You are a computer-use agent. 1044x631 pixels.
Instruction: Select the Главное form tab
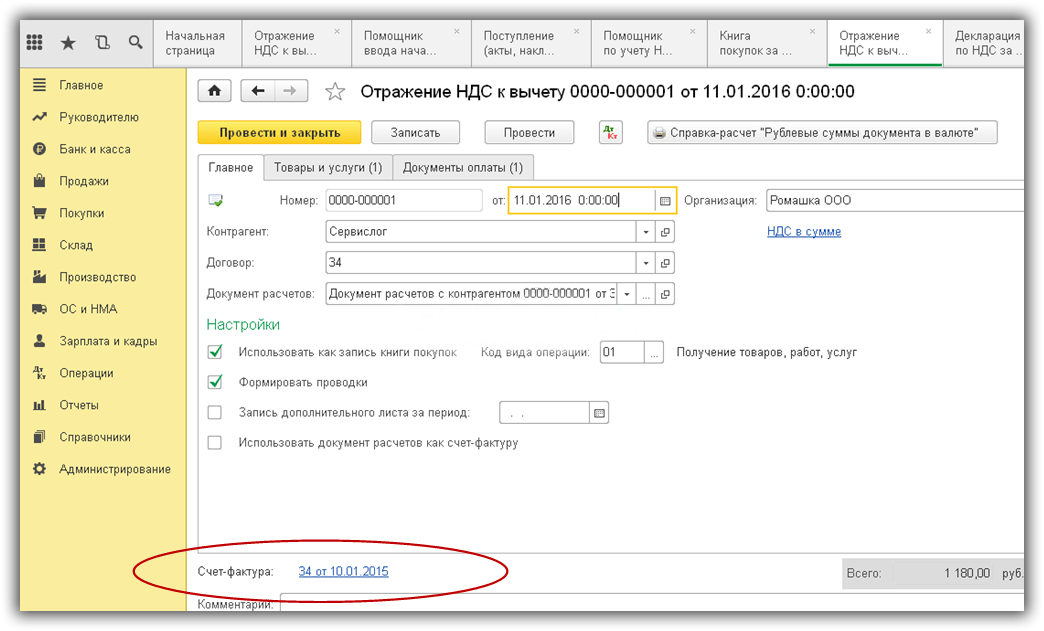click(230, 168)
